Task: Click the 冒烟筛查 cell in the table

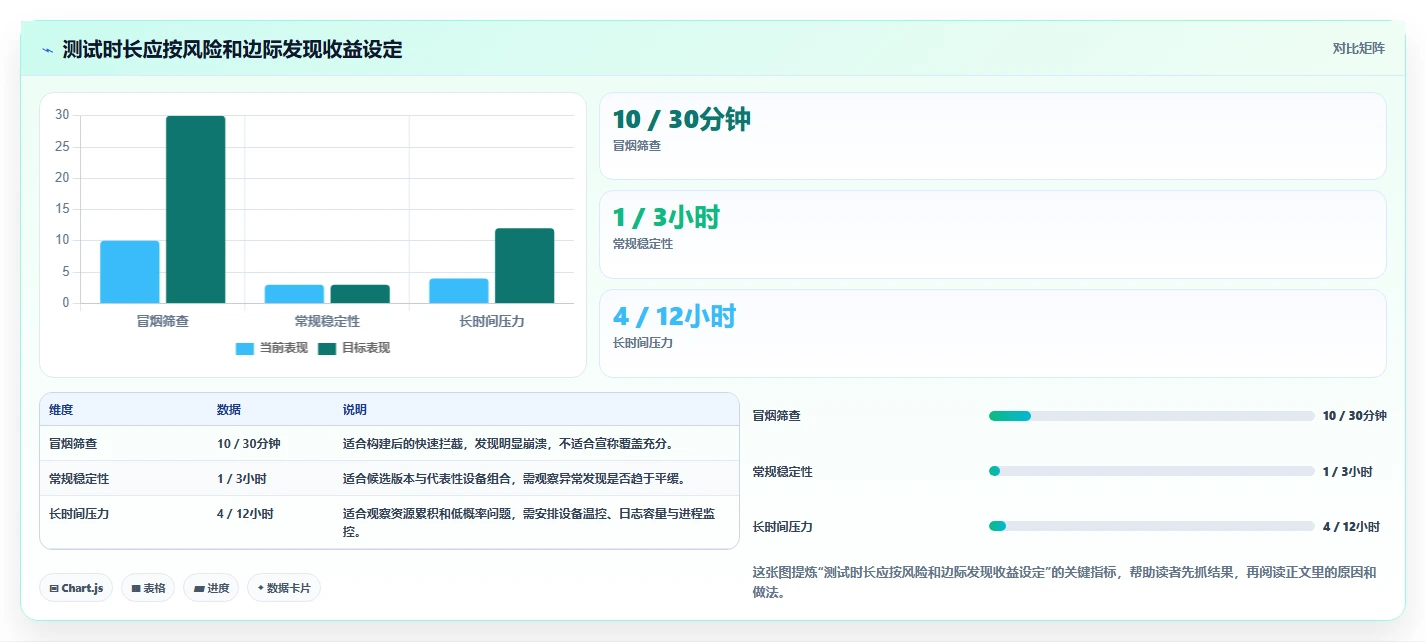Action: [x=73, y=443]
